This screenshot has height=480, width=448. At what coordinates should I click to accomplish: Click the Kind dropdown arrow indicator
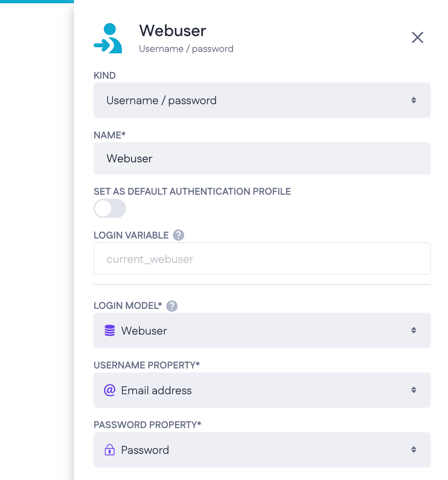click(x=413, y=100)
